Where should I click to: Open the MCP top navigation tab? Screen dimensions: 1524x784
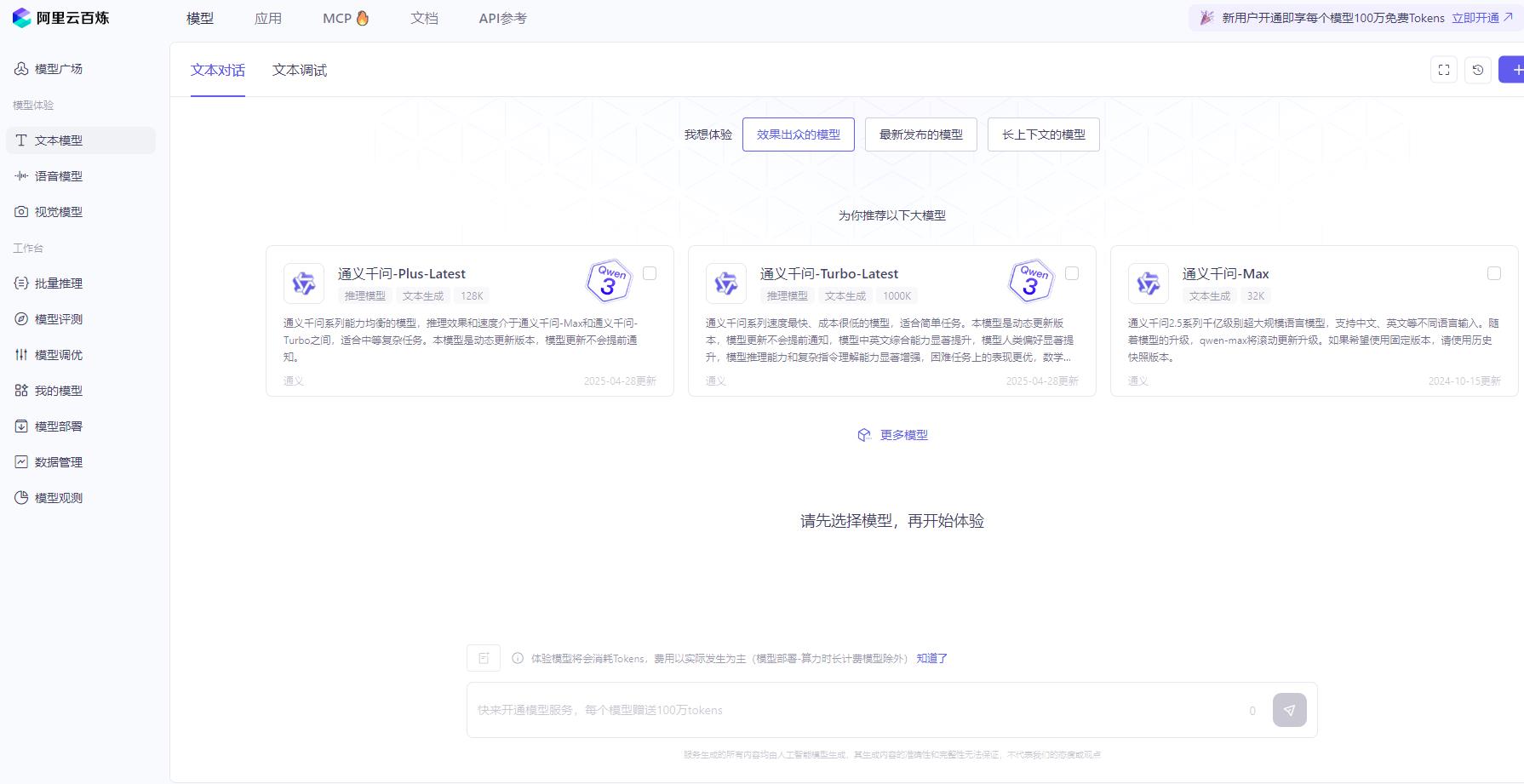click(x=346, y=18)
